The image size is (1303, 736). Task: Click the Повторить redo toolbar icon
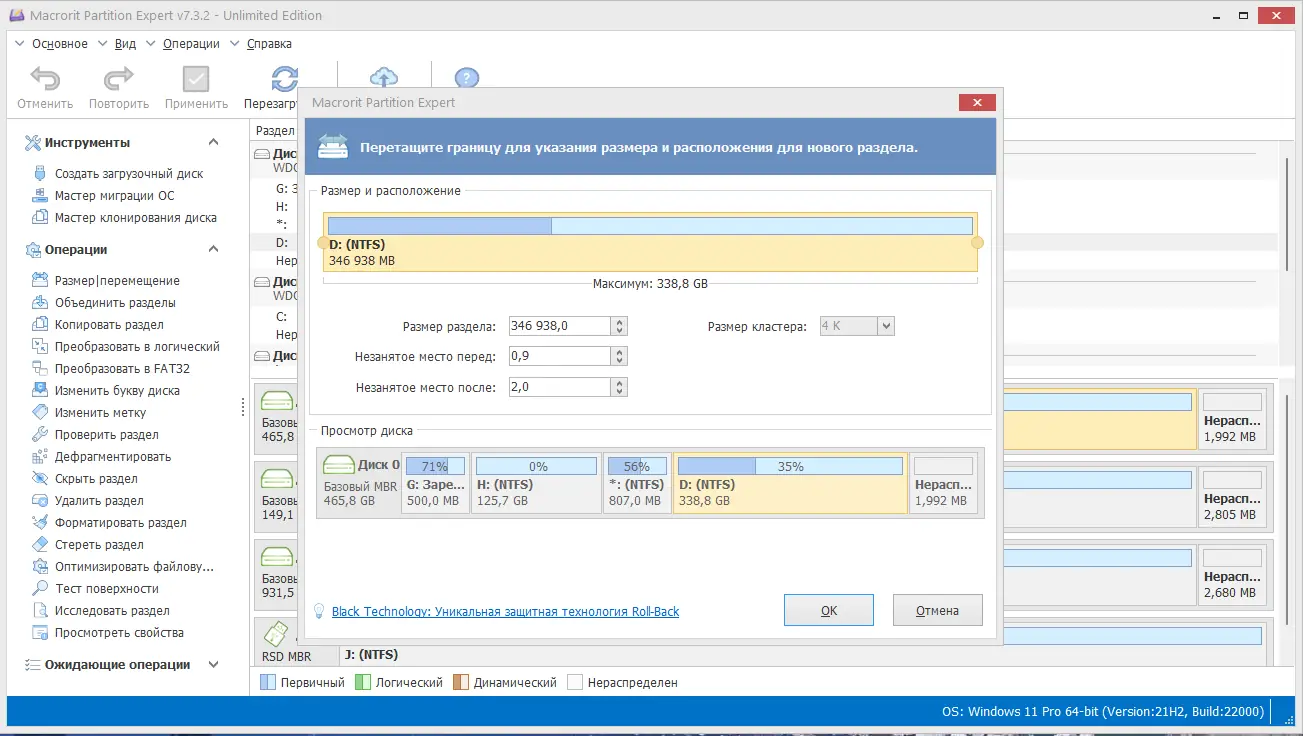119,80
